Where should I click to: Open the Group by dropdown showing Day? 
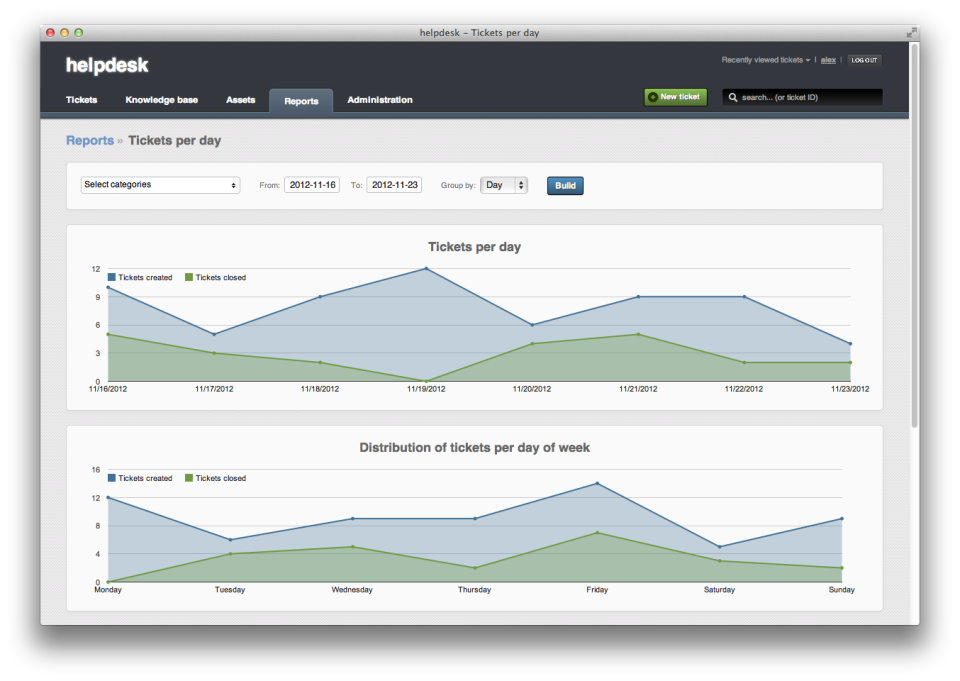click(504, 185)
